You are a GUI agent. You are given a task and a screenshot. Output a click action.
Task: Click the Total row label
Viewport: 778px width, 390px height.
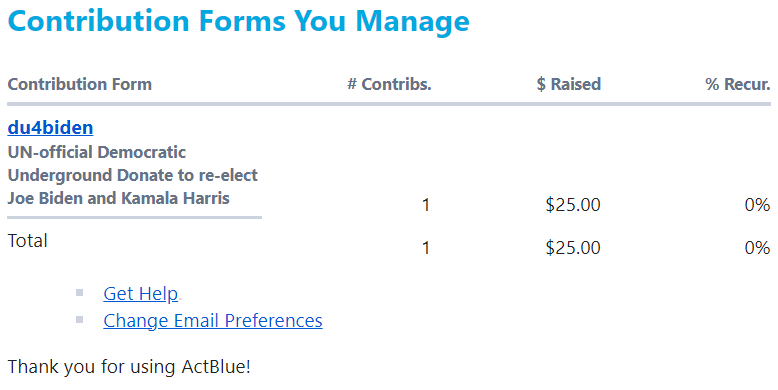tap(27, 241)
